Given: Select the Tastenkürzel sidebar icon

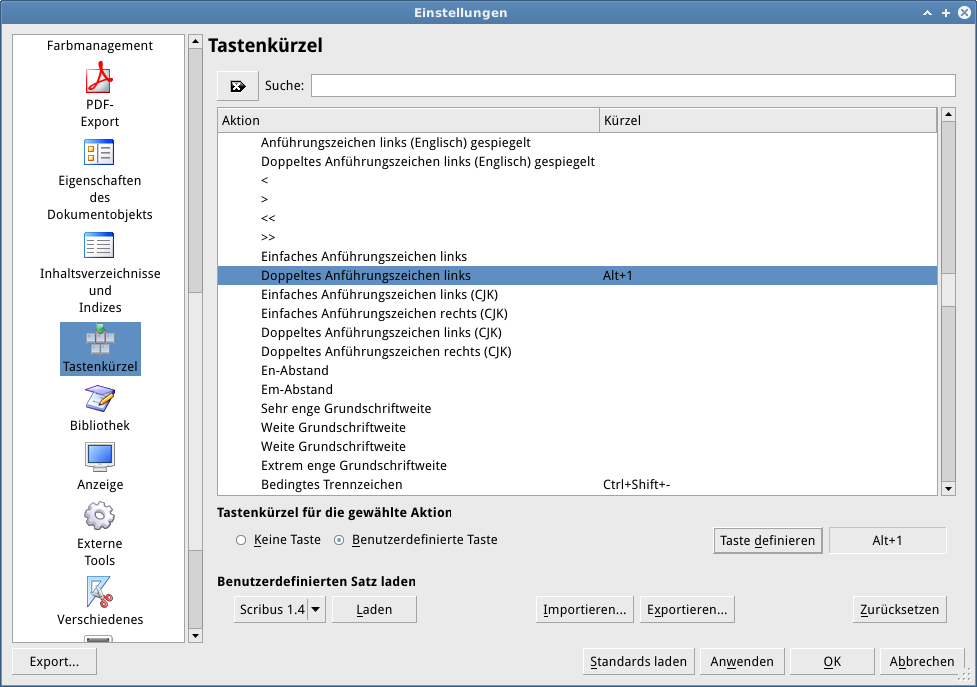Looking at the screenshot, I should pos(100,349).
